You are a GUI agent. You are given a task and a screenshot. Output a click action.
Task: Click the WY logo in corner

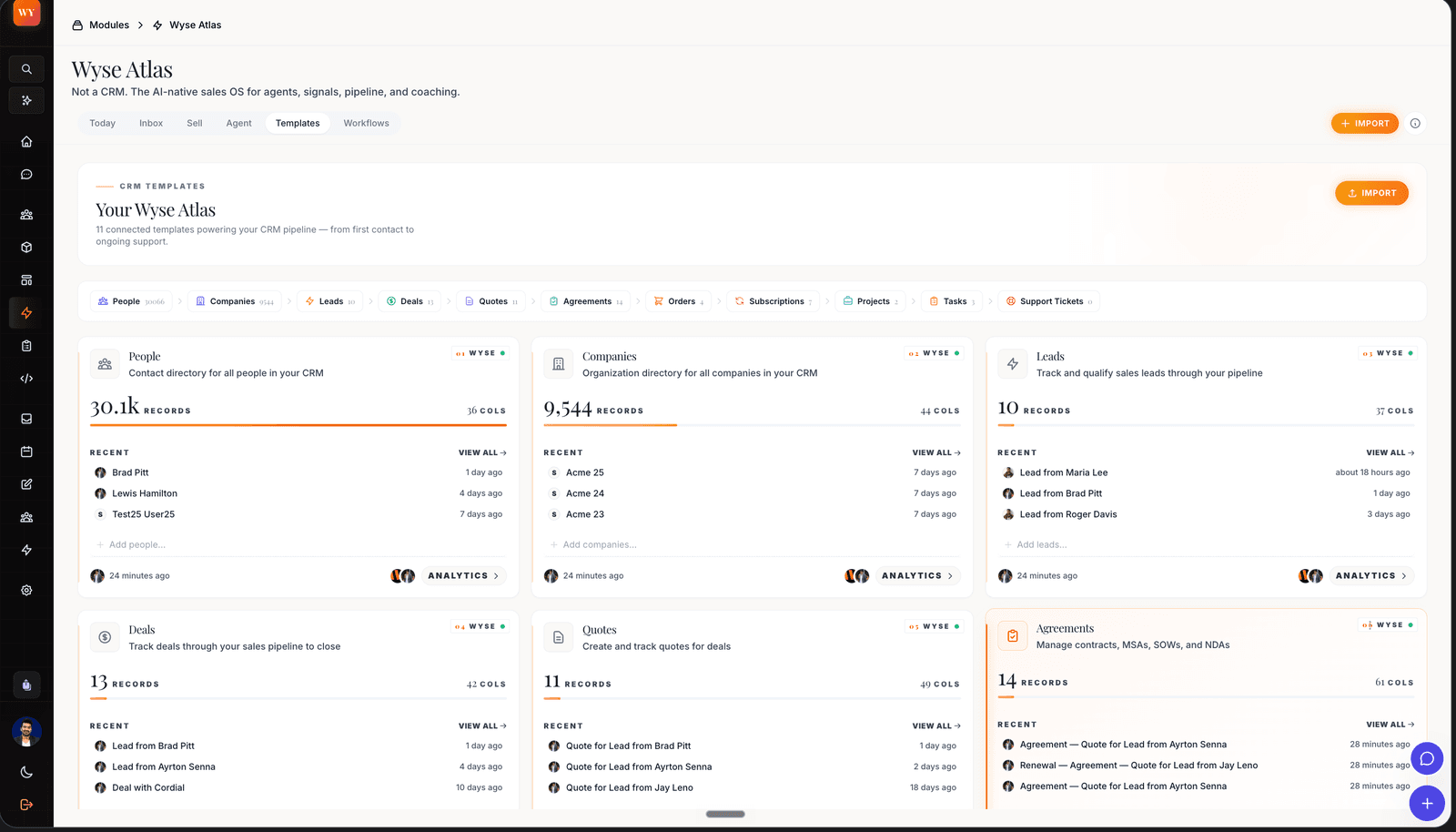tap(26, 13)
